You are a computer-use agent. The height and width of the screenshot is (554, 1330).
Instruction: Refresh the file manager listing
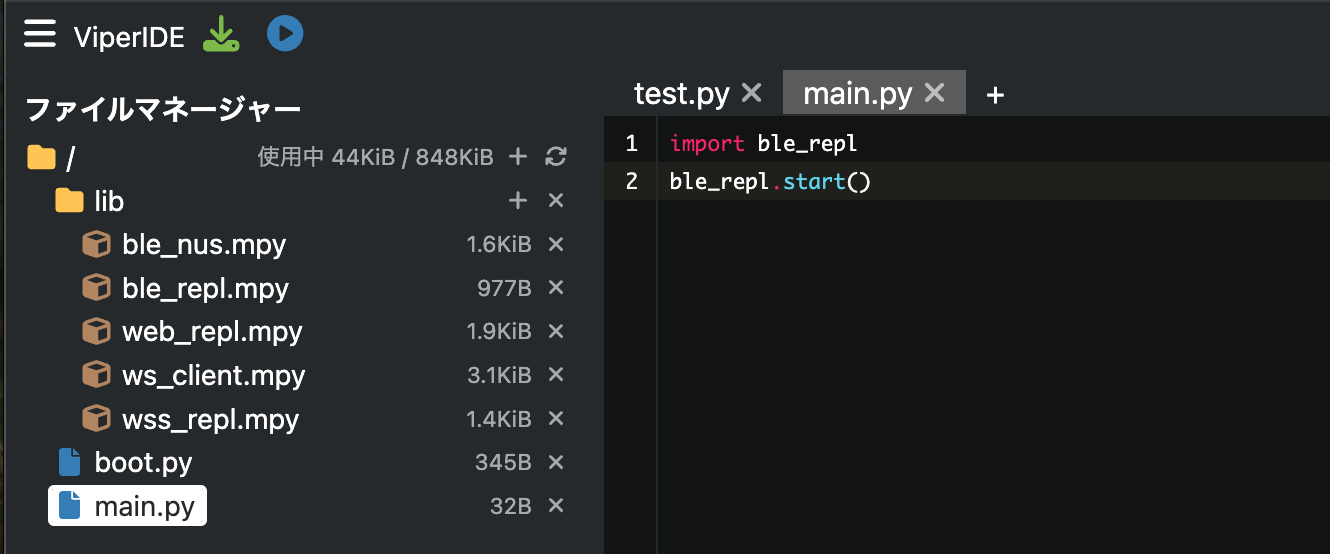[556, 156]
